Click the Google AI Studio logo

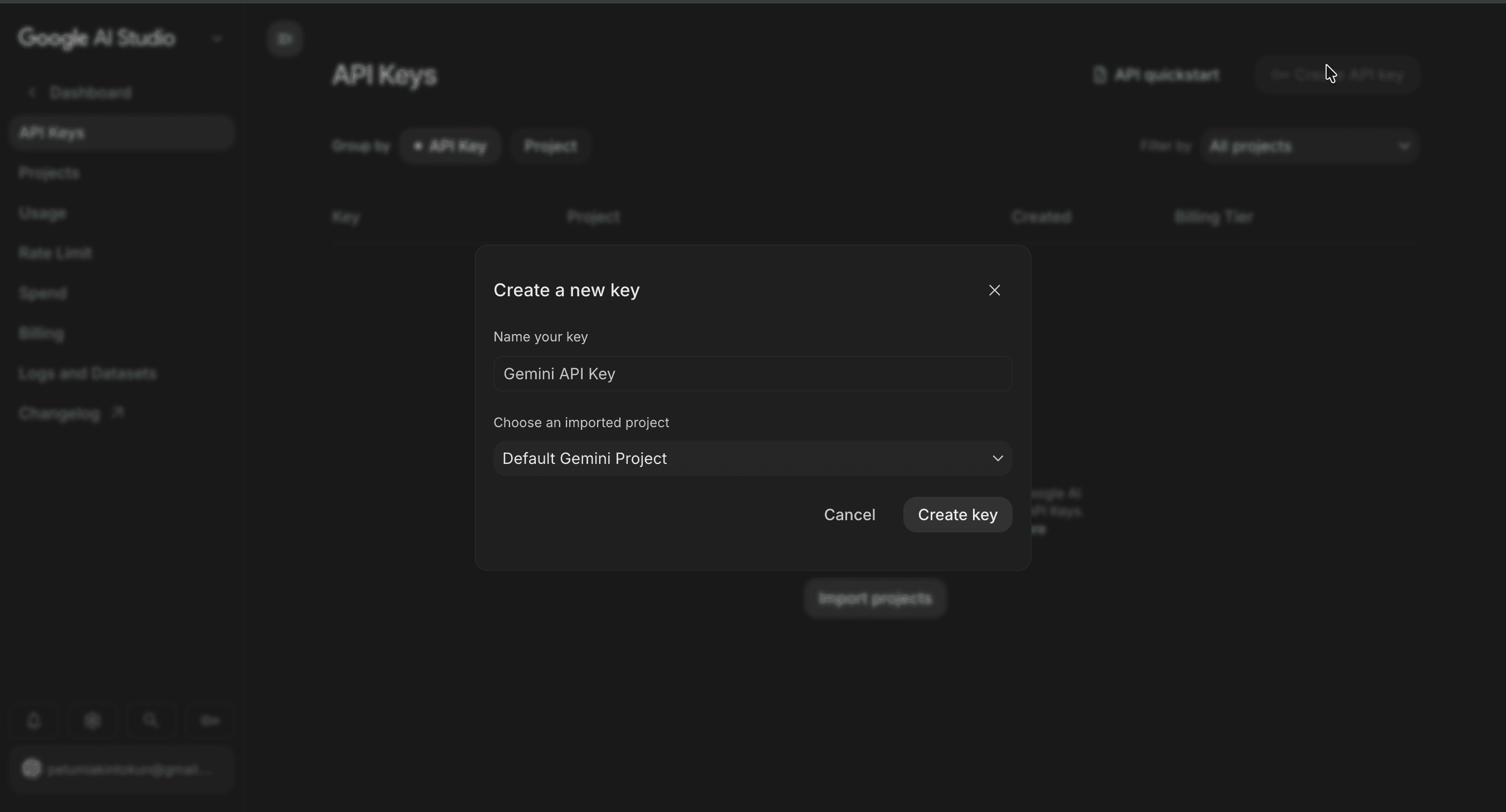tap(96, 38)
